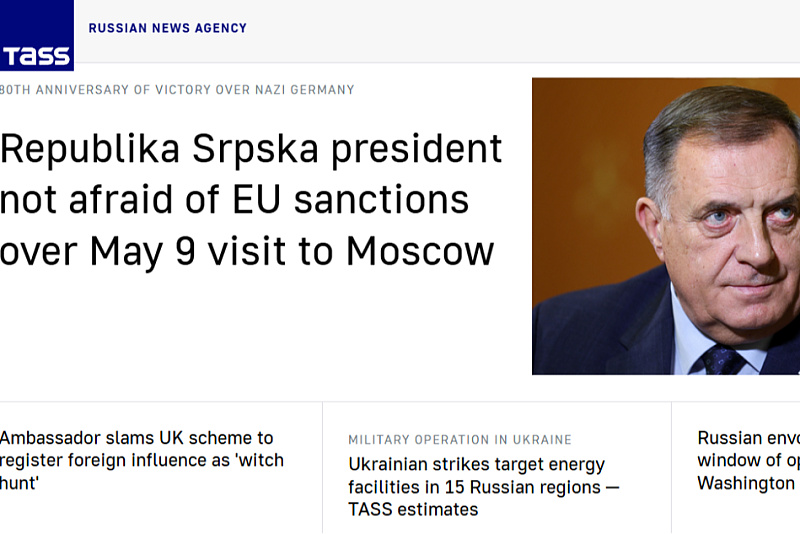The image size is (800, 534).
Task: Click the TASS logo to go home
Action: point(36,35)
